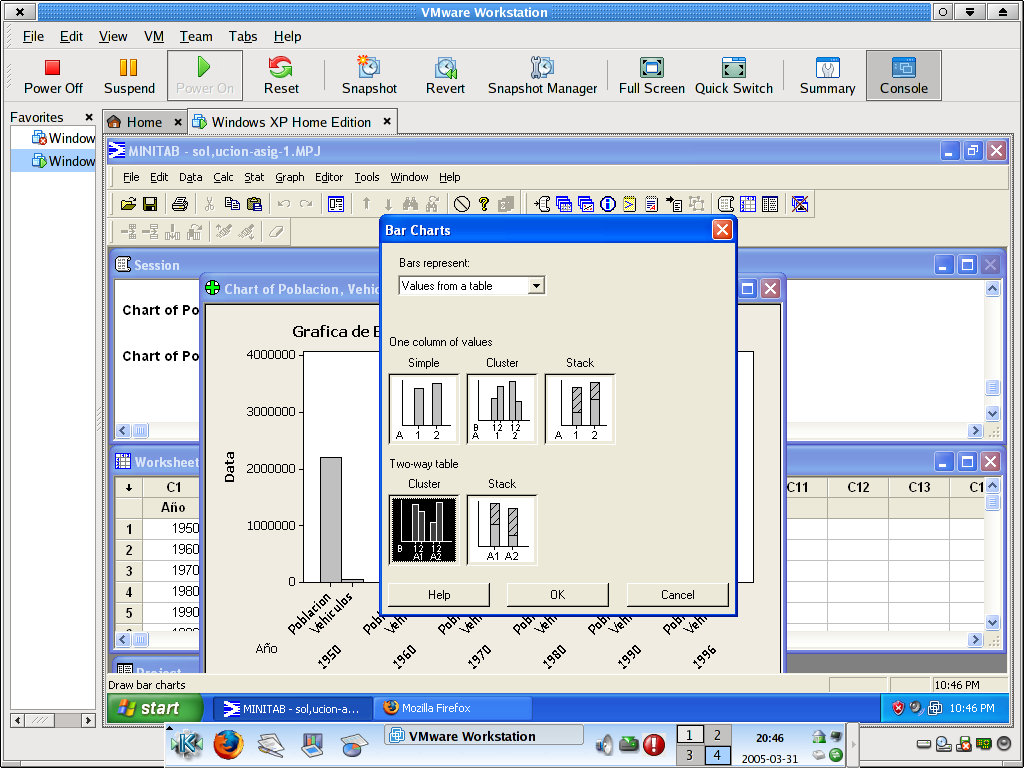Image resolution: width=1024 pixels, height=768 pixels.
Task: Click the Worksheet data-direction arrow cell
Action: pyautogui.click(x=129, y=488)
